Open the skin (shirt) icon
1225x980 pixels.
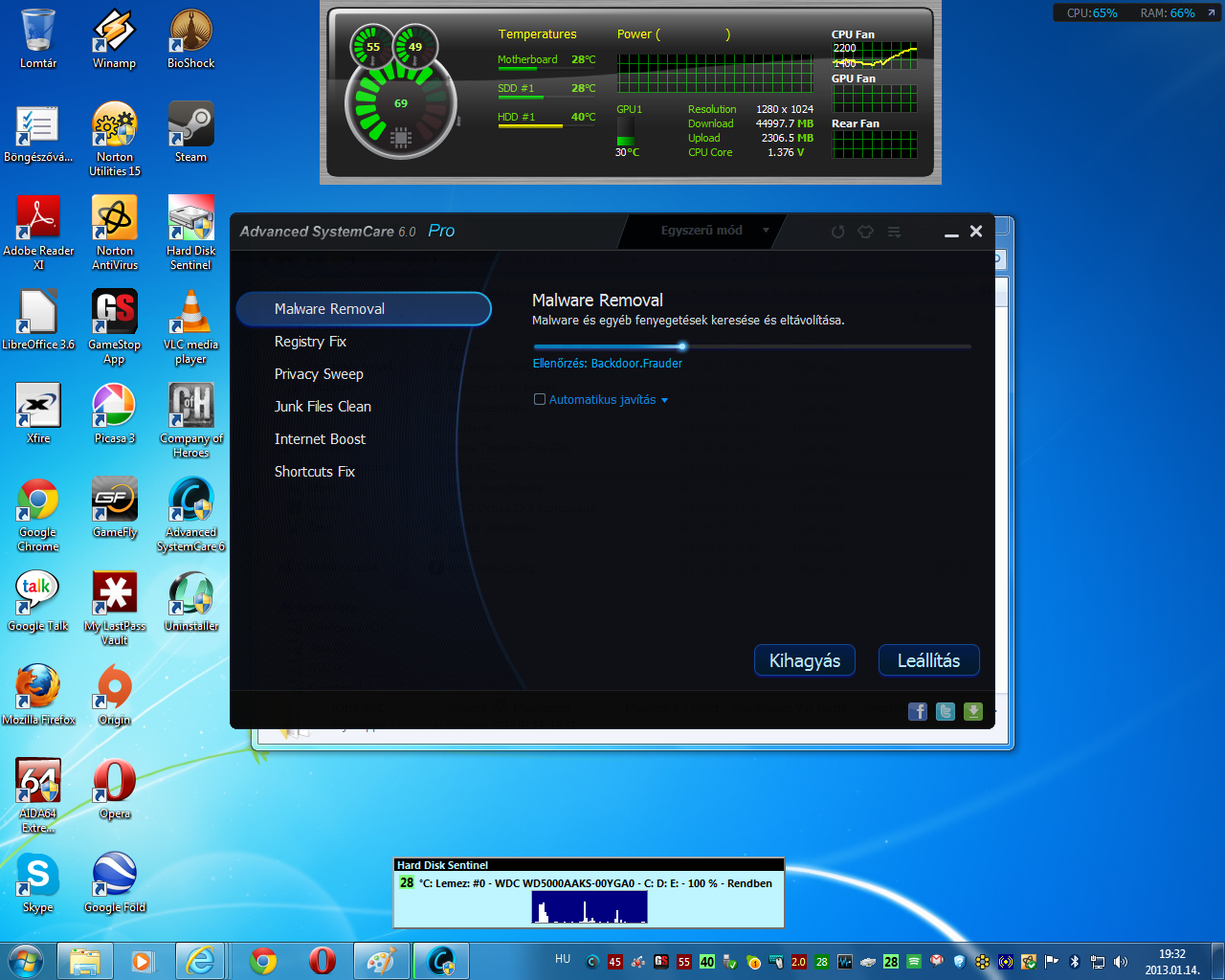(x=865, y=232)
